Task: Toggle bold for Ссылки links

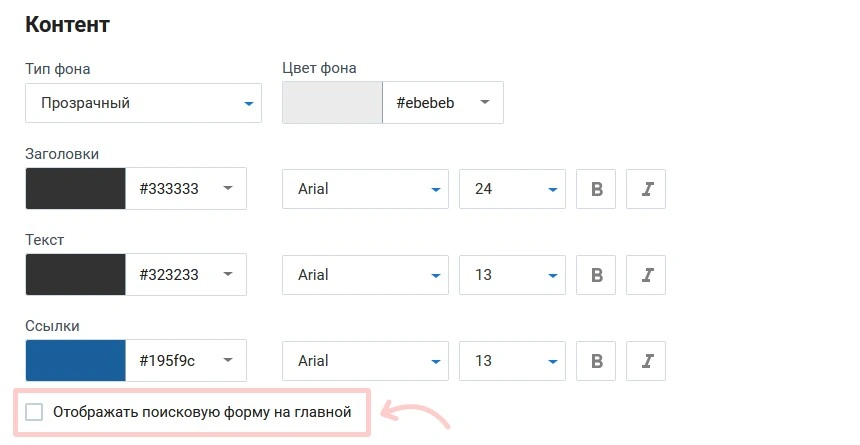Action: [x=597, y=360]
